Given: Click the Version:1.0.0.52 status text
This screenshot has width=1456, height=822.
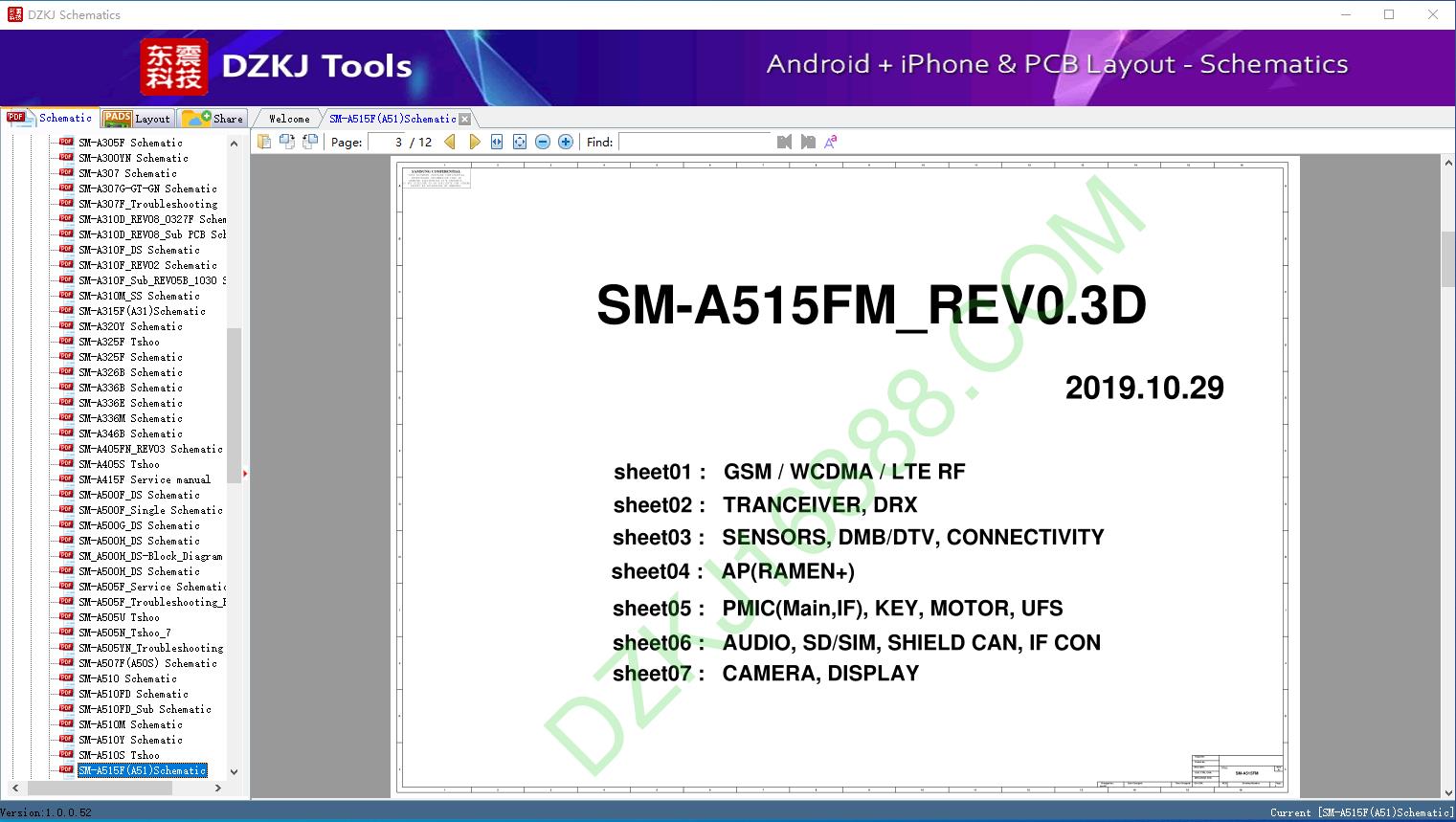Looking at the screenshot, I should point(46,813).
